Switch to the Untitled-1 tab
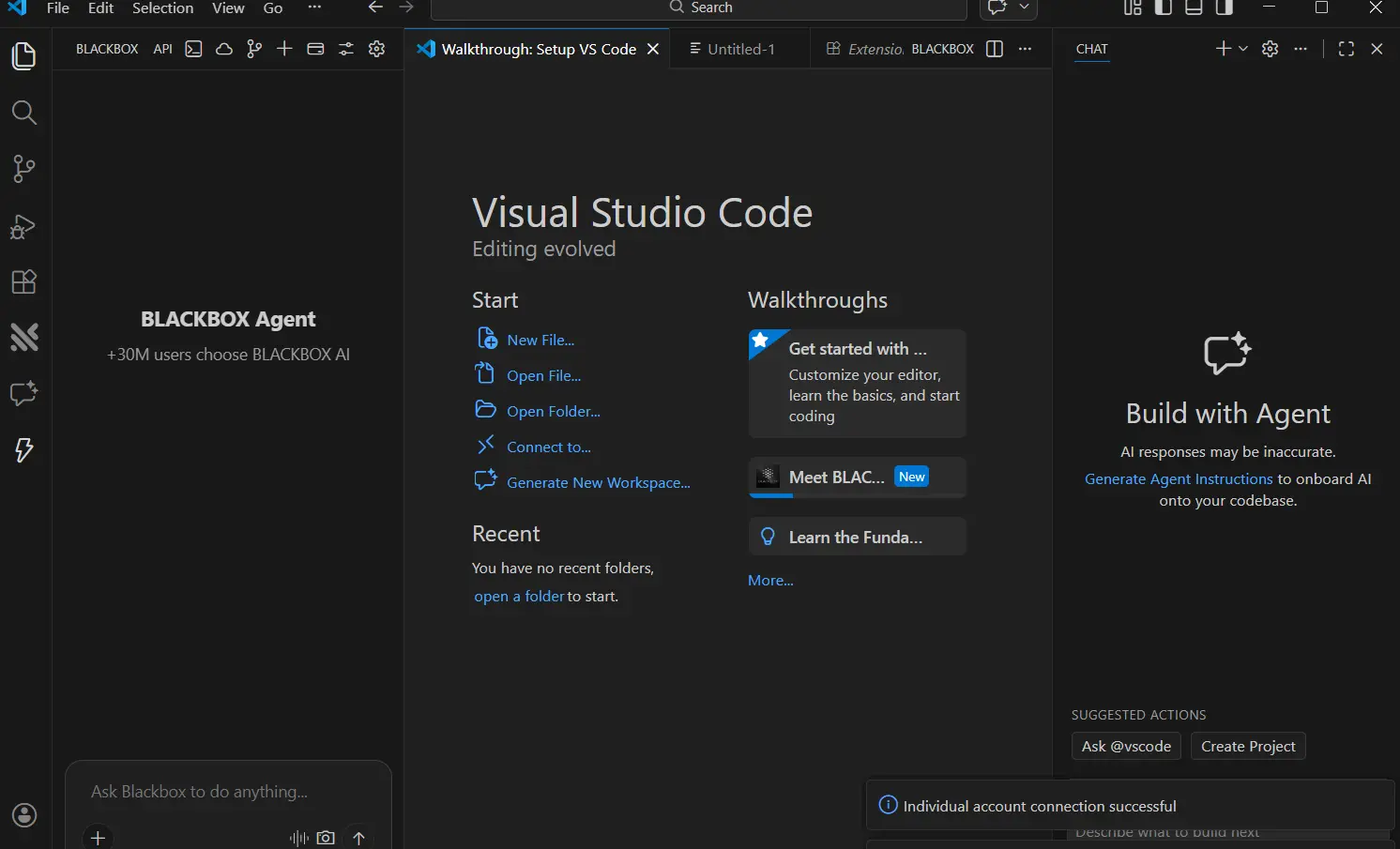1400x849 pixels. click(732, 49)
